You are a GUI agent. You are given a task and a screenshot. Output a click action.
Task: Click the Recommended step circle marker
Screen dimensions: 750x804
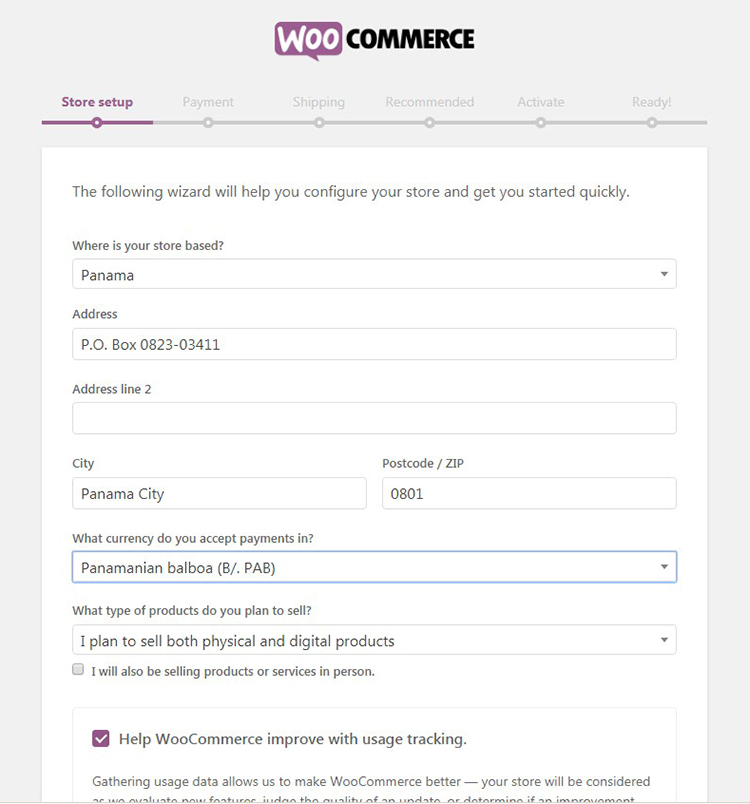tap(430, 123)
